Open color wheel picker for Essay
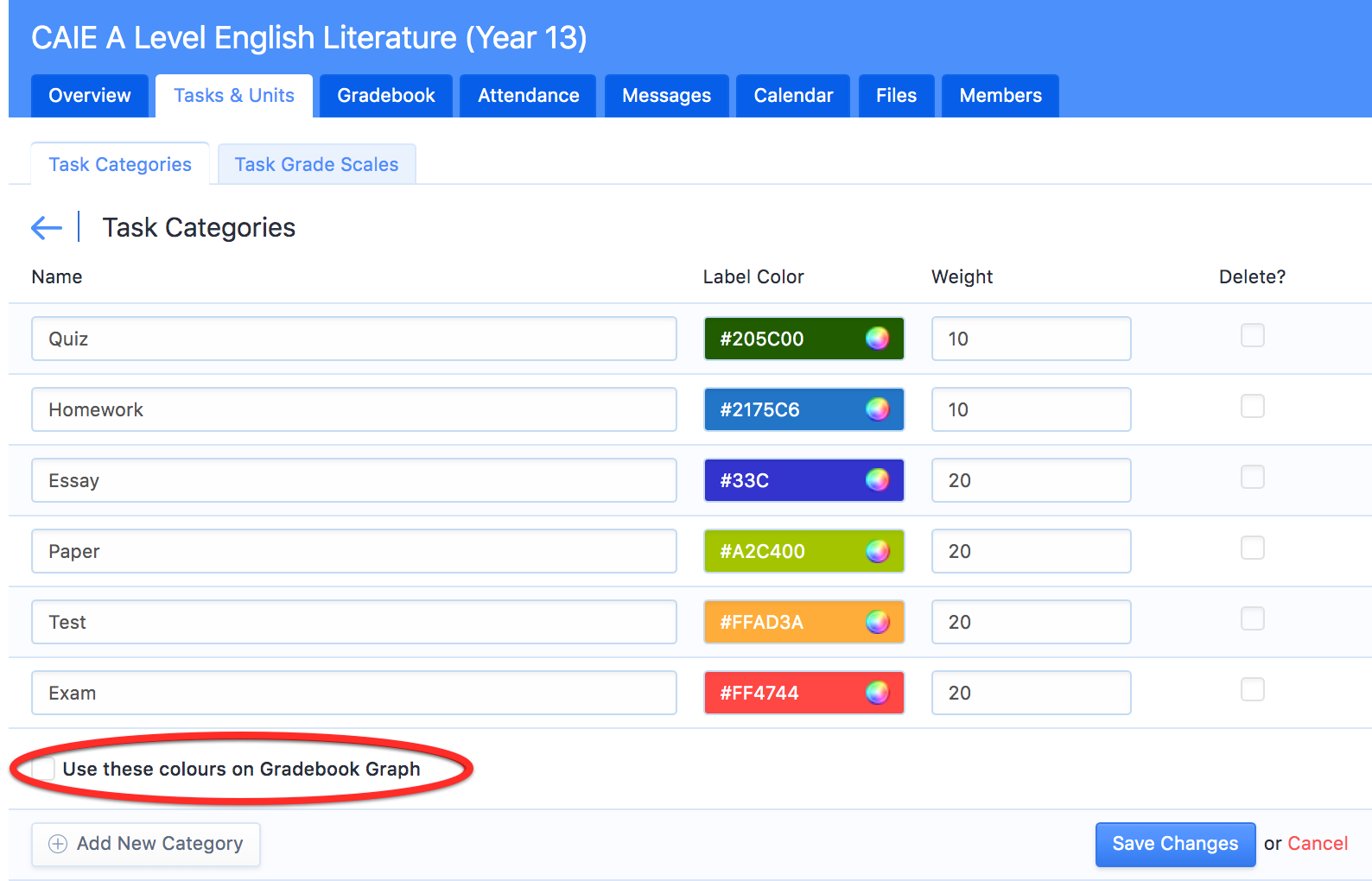The image size is (1372, 881). pyautogui.click(x=877, y=480)
